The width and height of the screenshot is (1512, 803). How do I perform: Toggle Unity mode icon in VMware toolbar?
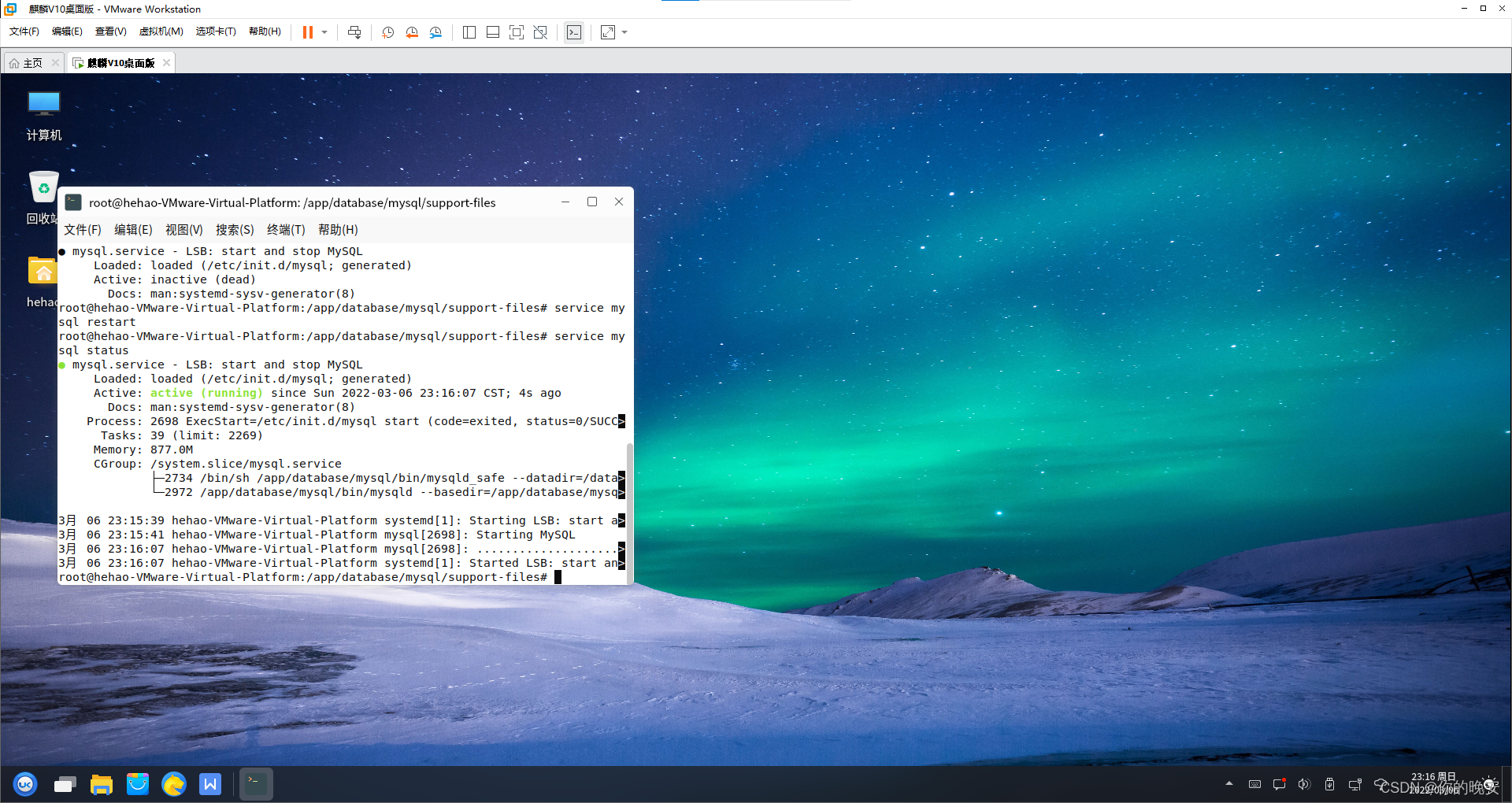[x=540, y=32]
